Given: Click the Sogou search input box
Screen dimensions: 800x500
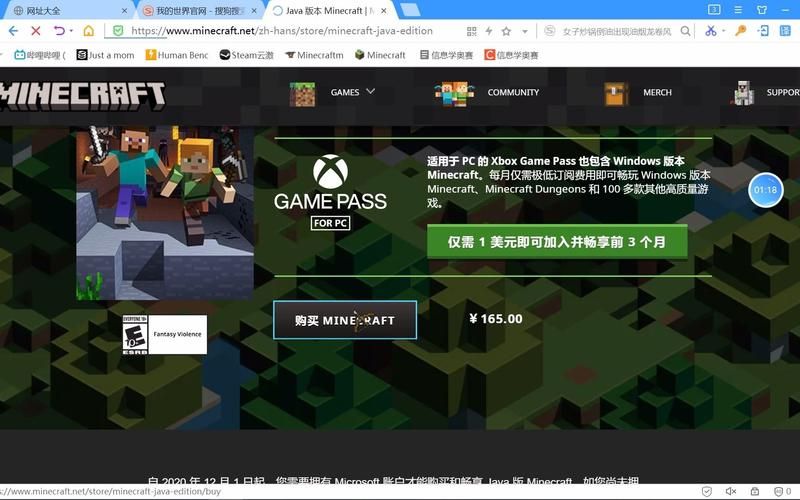Looking at the screenshot, I should pyautogui.click(x=617, y=32).
